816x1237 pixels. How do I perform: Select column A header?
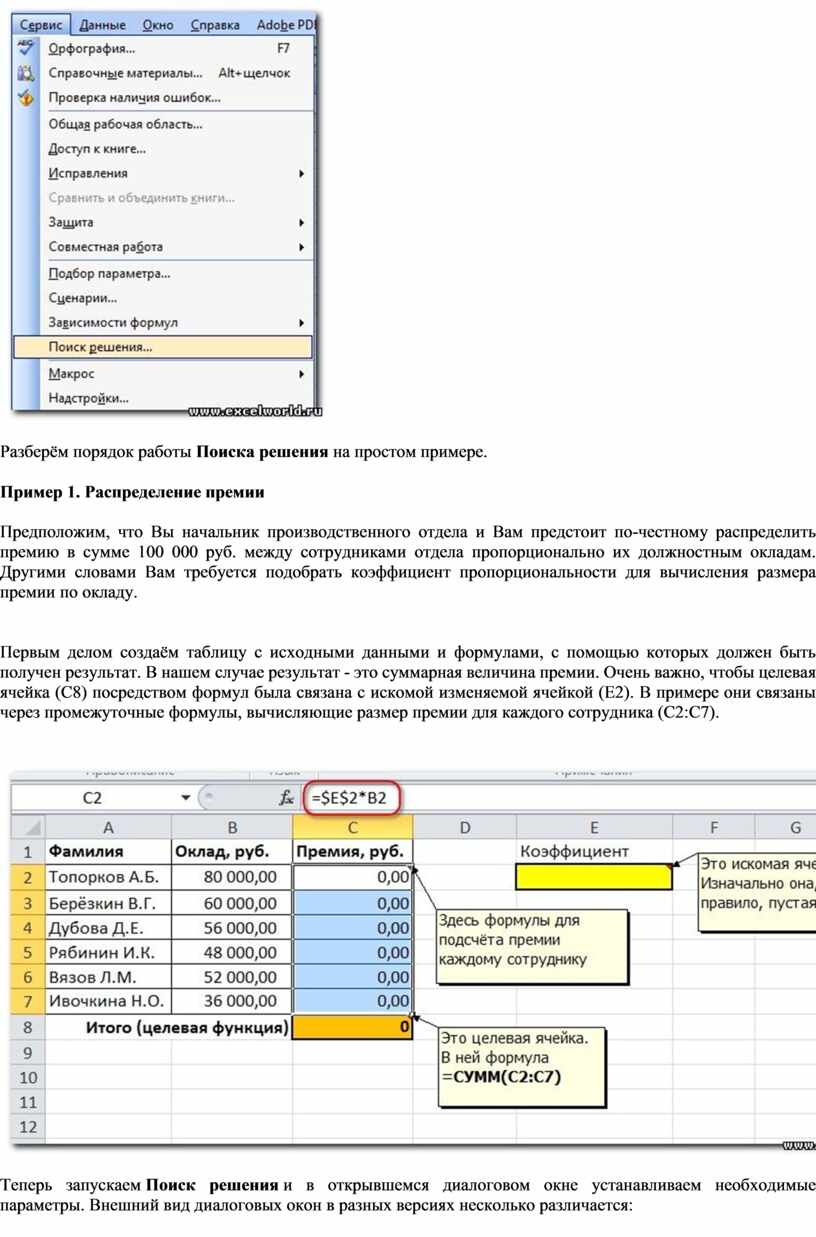108,827
